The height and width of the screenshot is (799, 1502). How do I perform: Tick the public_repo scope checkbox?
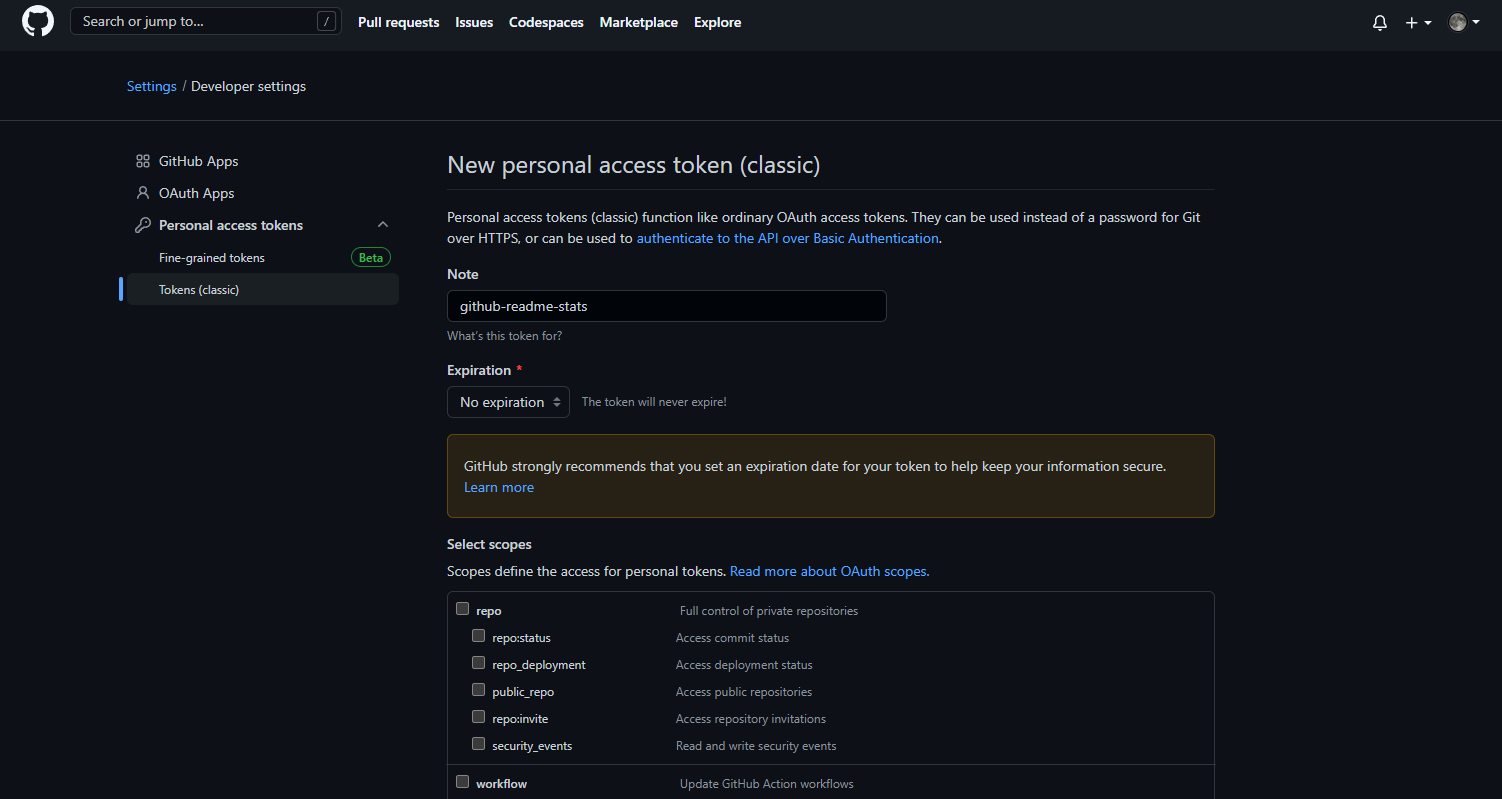[479, 690]
